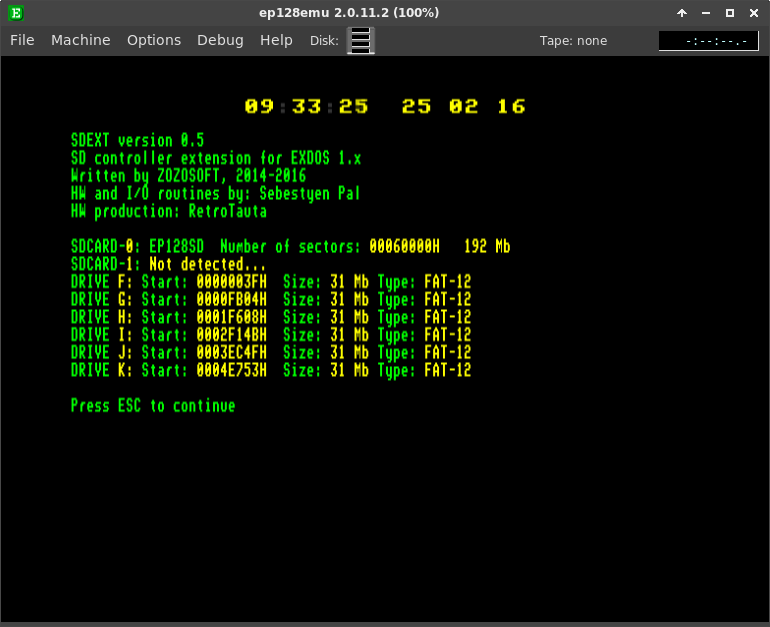The height and width of the screenshot is (627, 770).
Task: Click the keep-above up-arrow window button
Action: coord(682,13)
